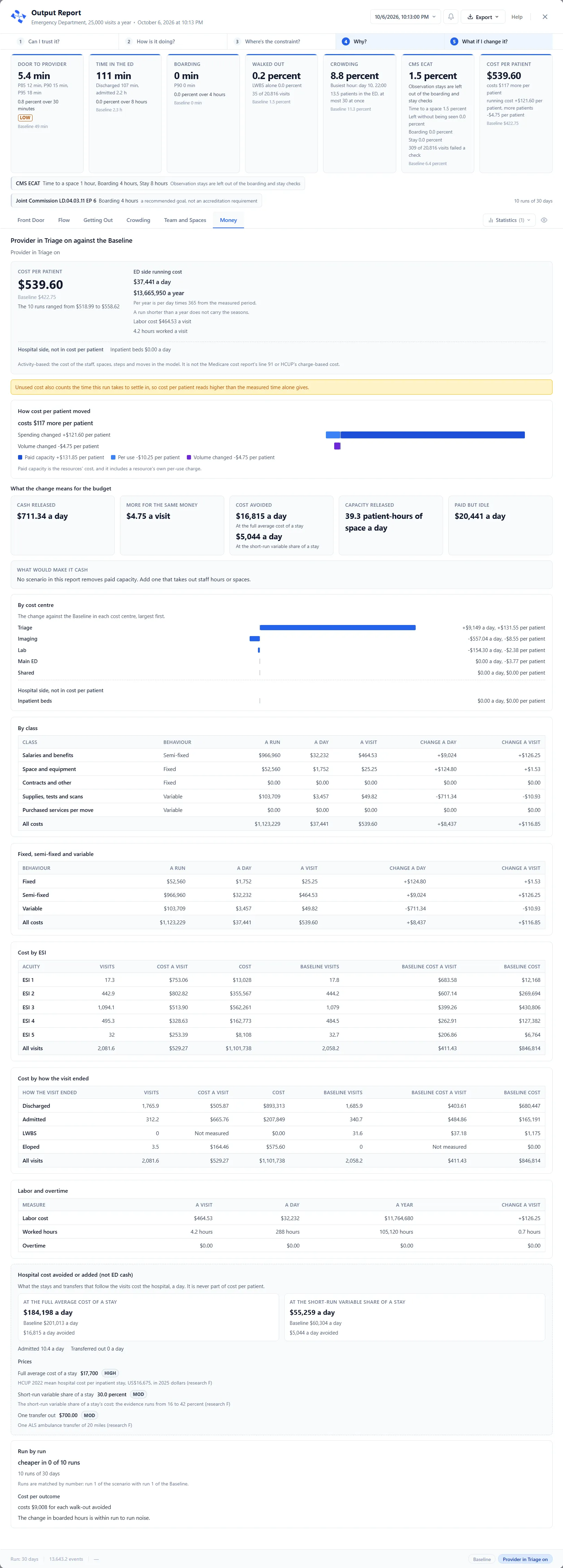Click the BEHAVIOUR column header in By class

tap(177, 742)
